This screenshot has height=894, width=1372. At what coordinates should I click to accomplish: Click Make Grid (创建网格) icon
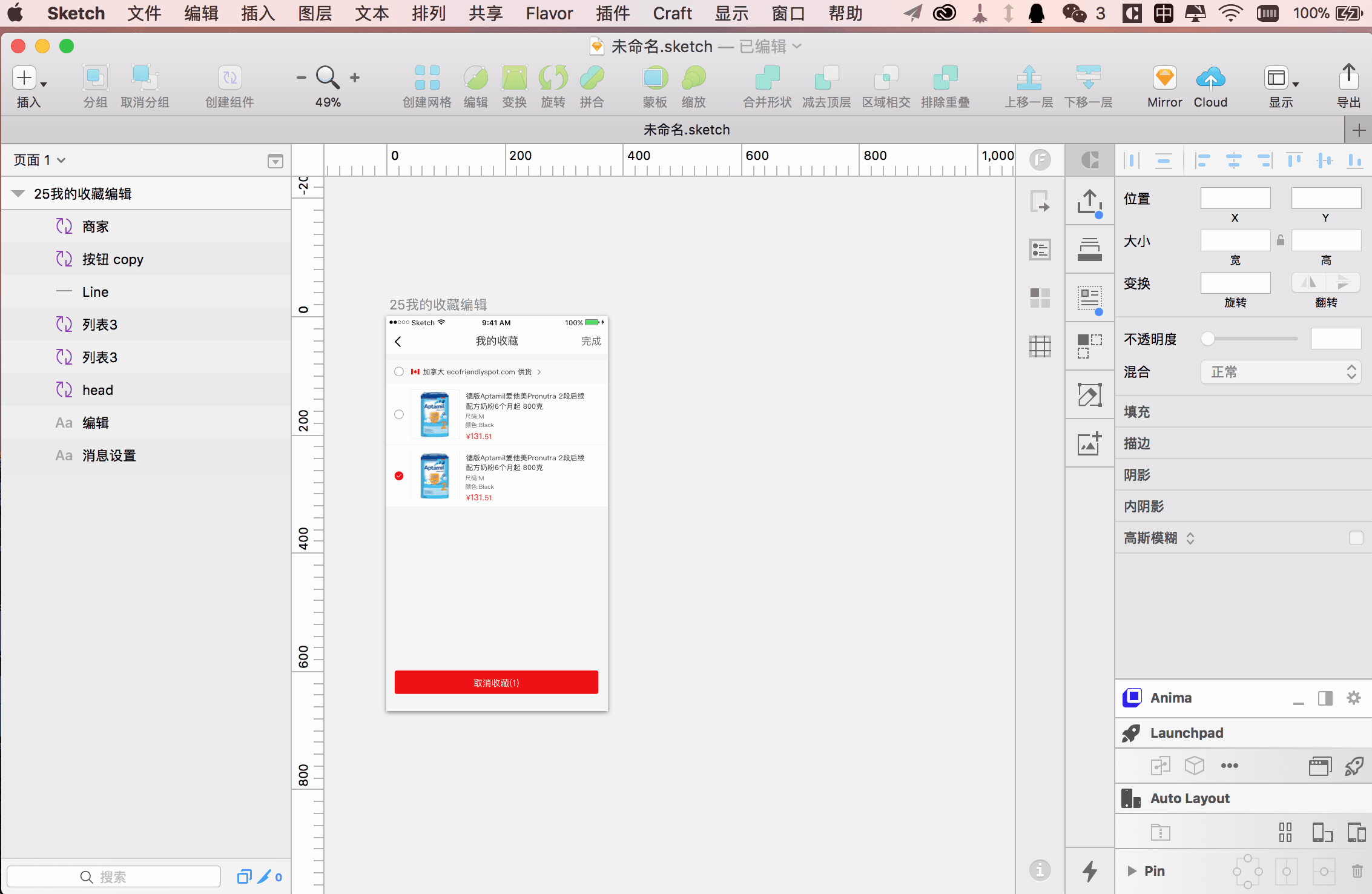tap(427, 78)
